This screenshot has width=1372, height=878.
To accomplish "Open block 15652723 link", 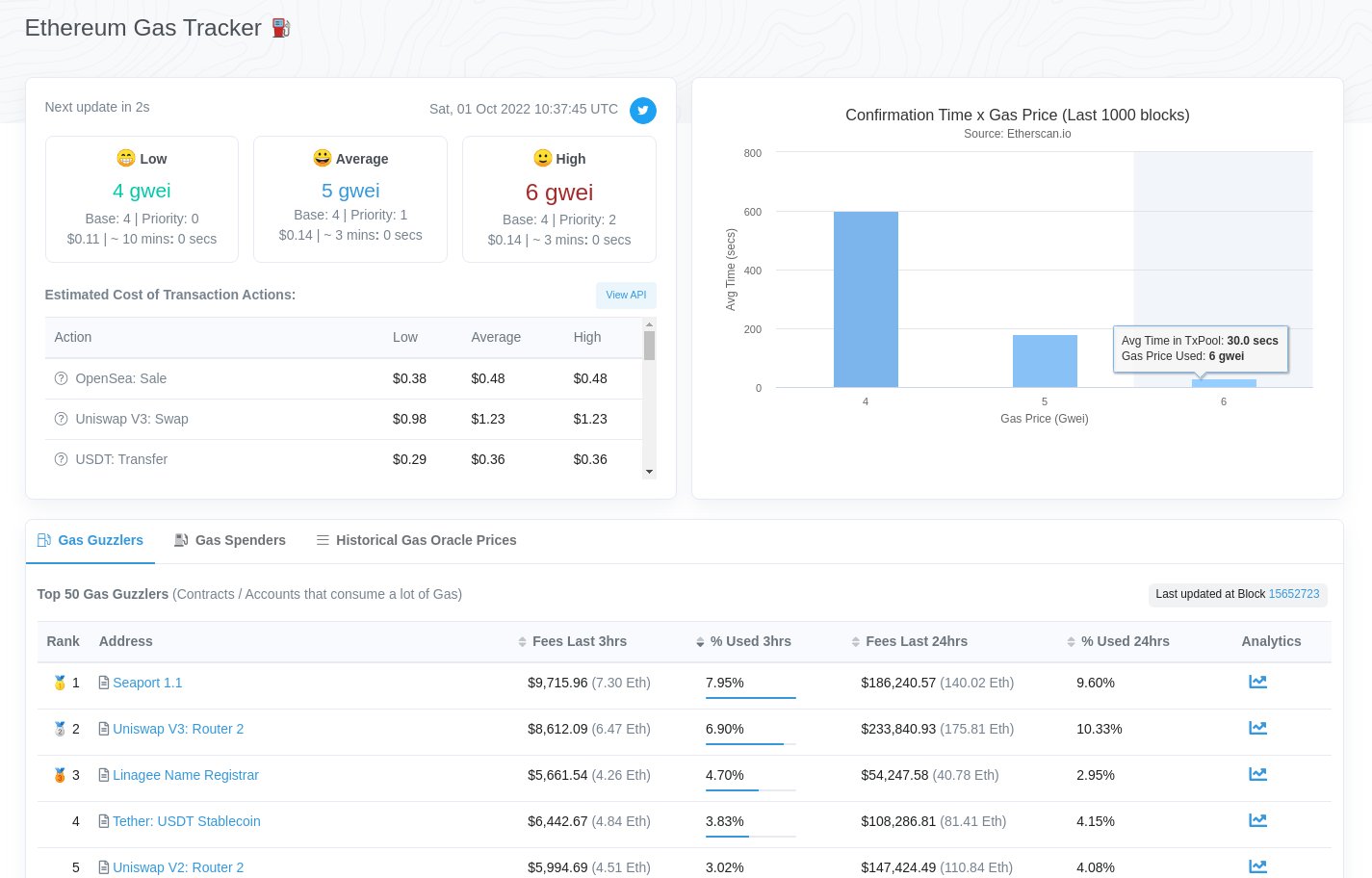I will [x=1294, y=594].
